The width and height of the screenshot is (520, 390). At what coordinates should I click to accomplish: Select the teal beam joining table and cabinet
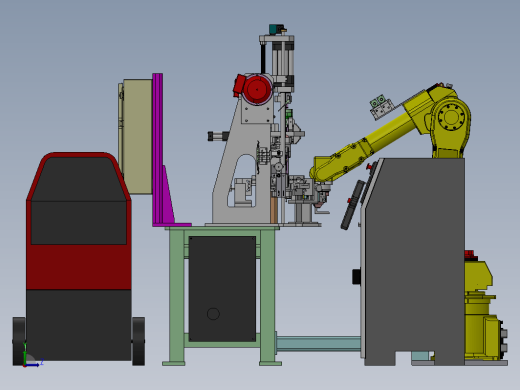click(x=318, y=344)
